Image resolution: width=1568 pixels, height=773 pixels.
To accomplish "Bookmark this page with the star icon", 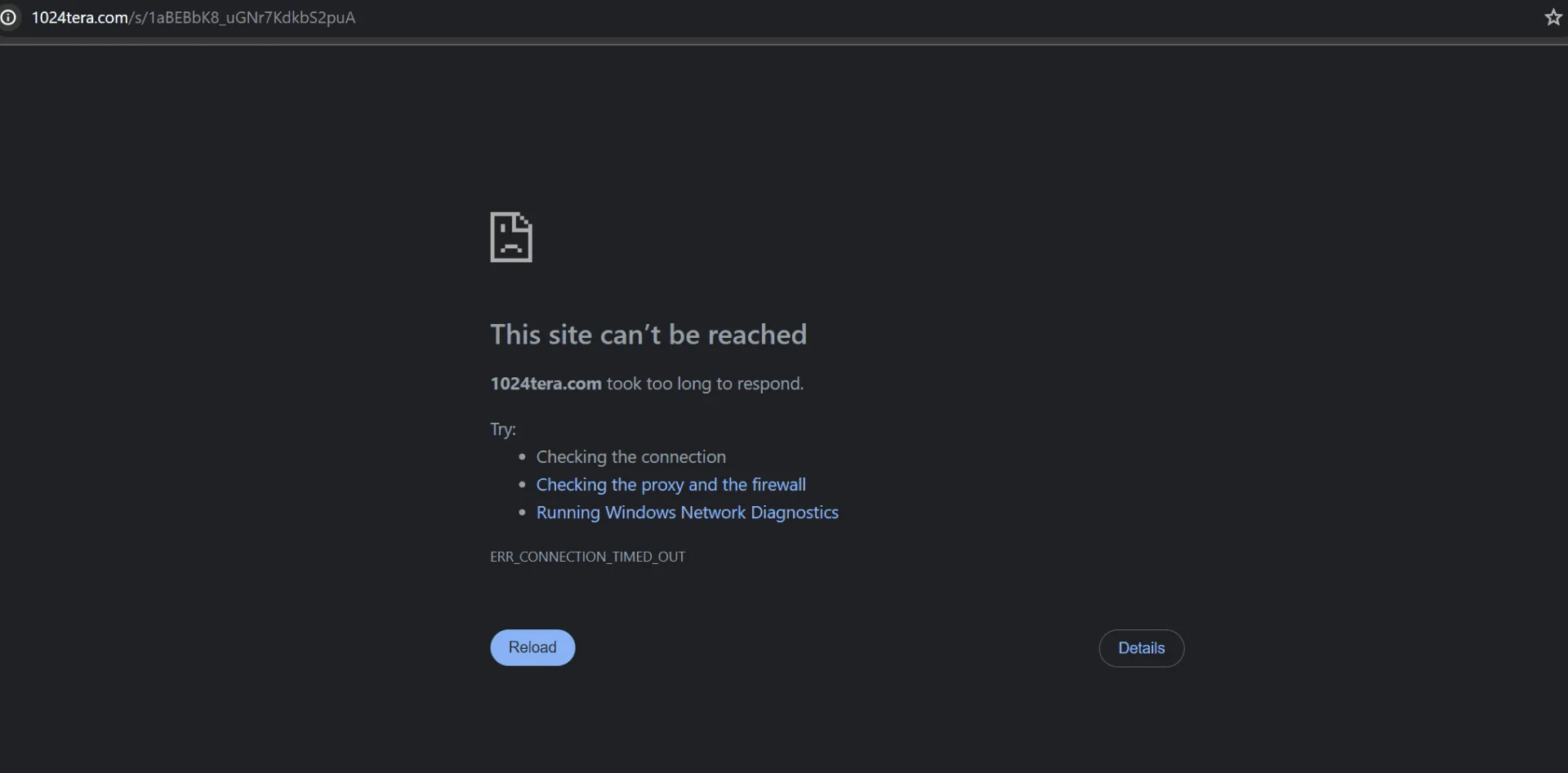I will [x=1552, y=17].
